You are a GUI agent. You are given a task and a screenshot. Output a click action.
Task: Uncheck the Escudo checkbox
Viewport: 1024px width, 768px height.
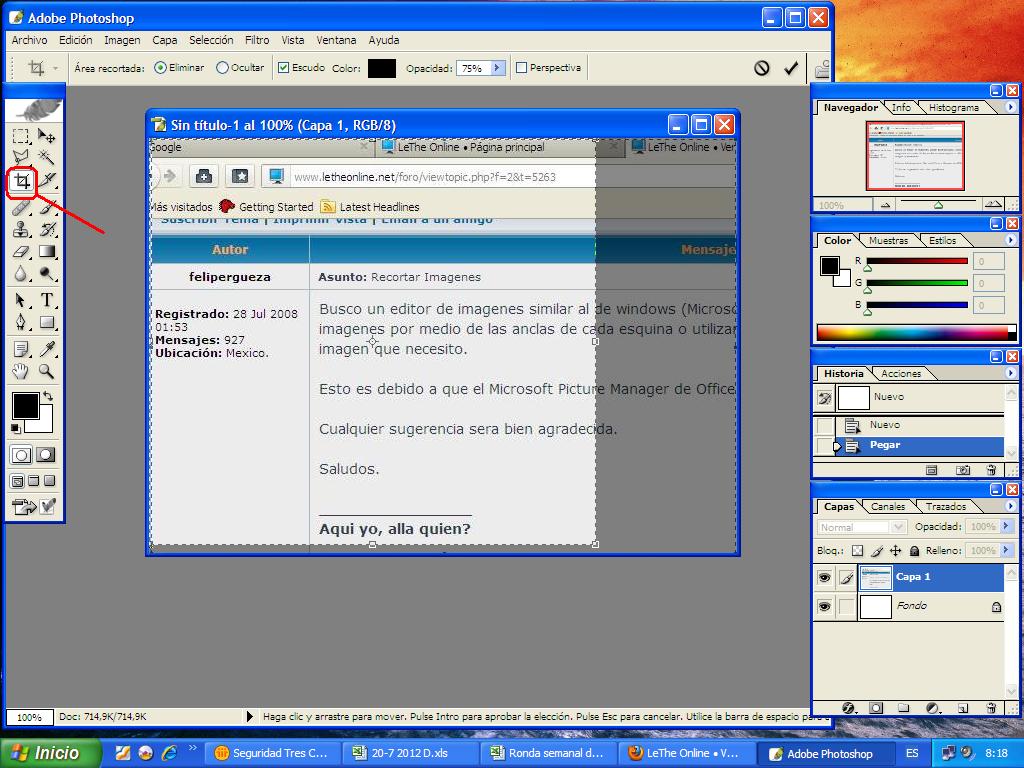(283, 67)
